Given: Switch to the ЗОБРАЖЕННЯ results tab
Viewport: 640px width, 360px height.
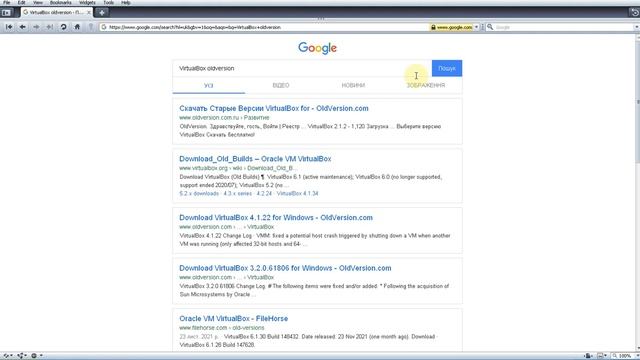Looking at the screenshot, I should tap(426, 85).
